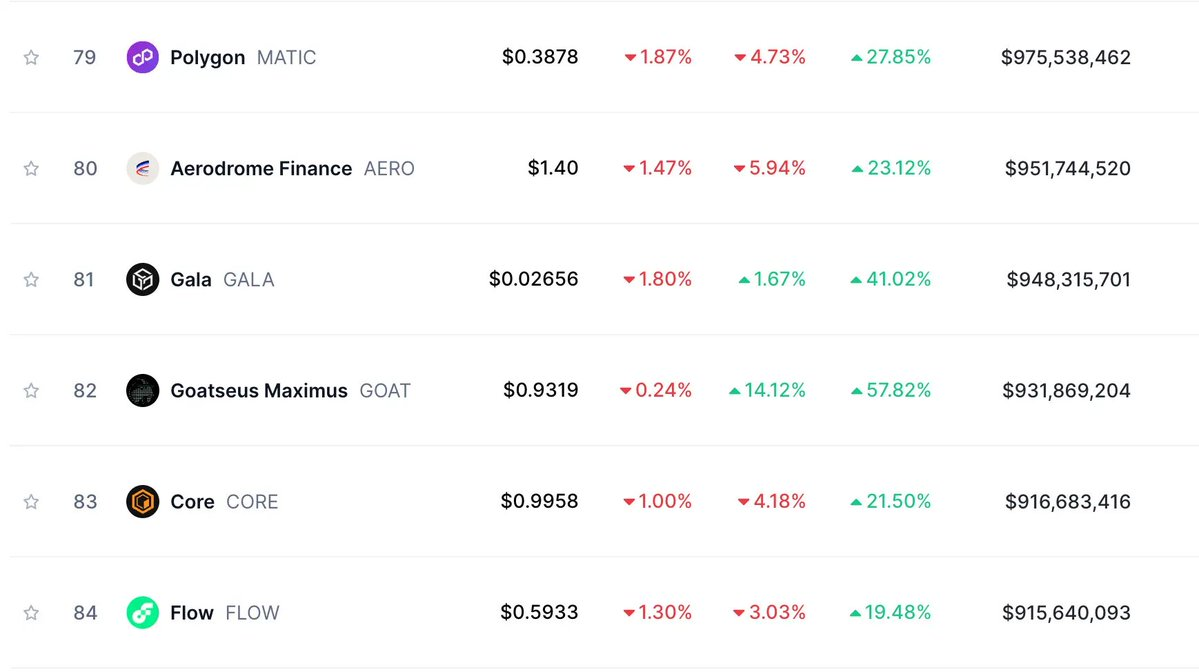Open the Polygon coin page link
The height and width of the screenshot is (672, 1199).
tap(207, 58)
